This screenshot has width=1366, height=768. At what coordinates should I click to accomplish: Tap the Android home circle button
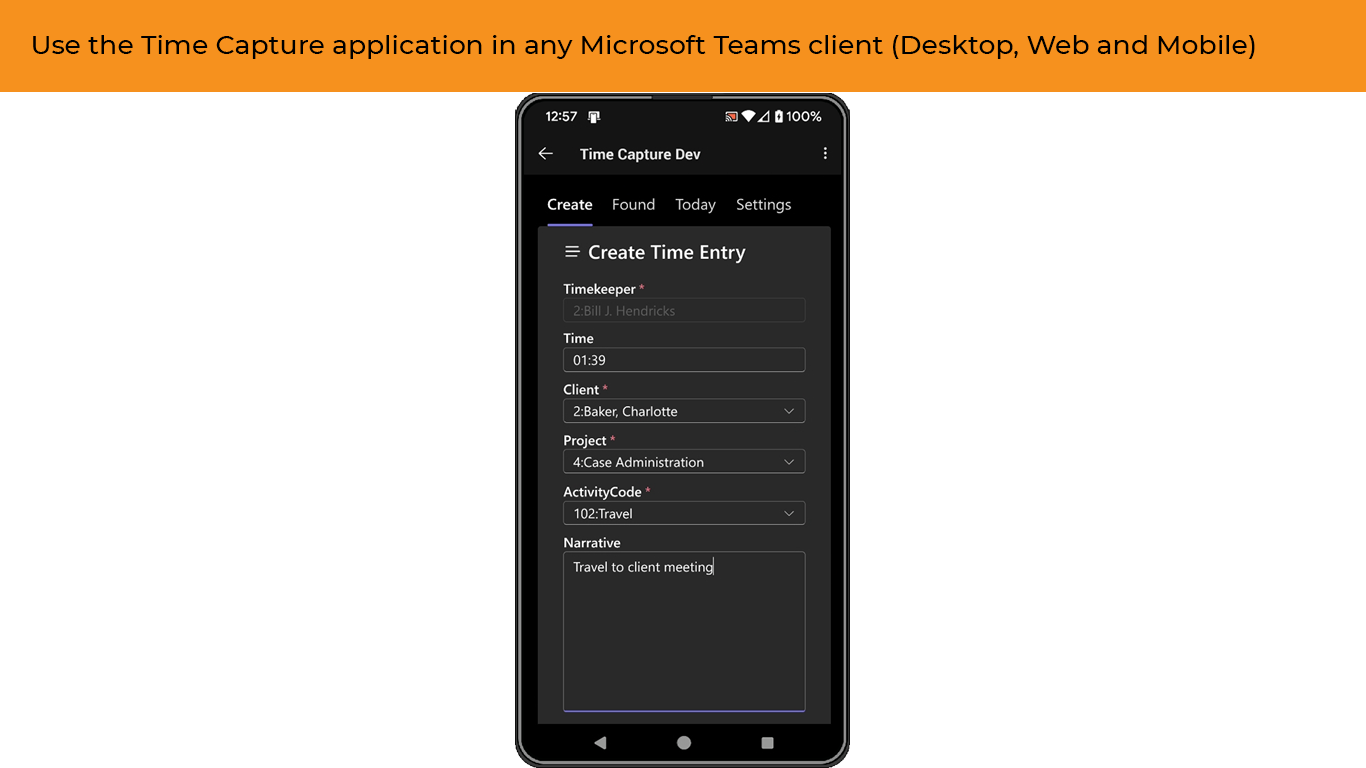[684, 743]
